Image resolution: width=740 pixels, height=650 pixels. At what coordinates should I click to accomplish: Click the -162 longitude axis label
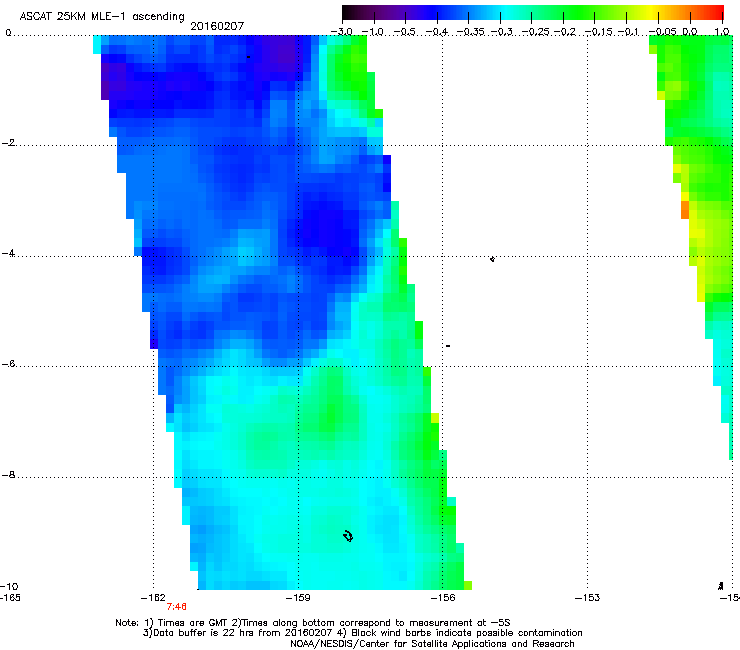[x=153, y=598]
